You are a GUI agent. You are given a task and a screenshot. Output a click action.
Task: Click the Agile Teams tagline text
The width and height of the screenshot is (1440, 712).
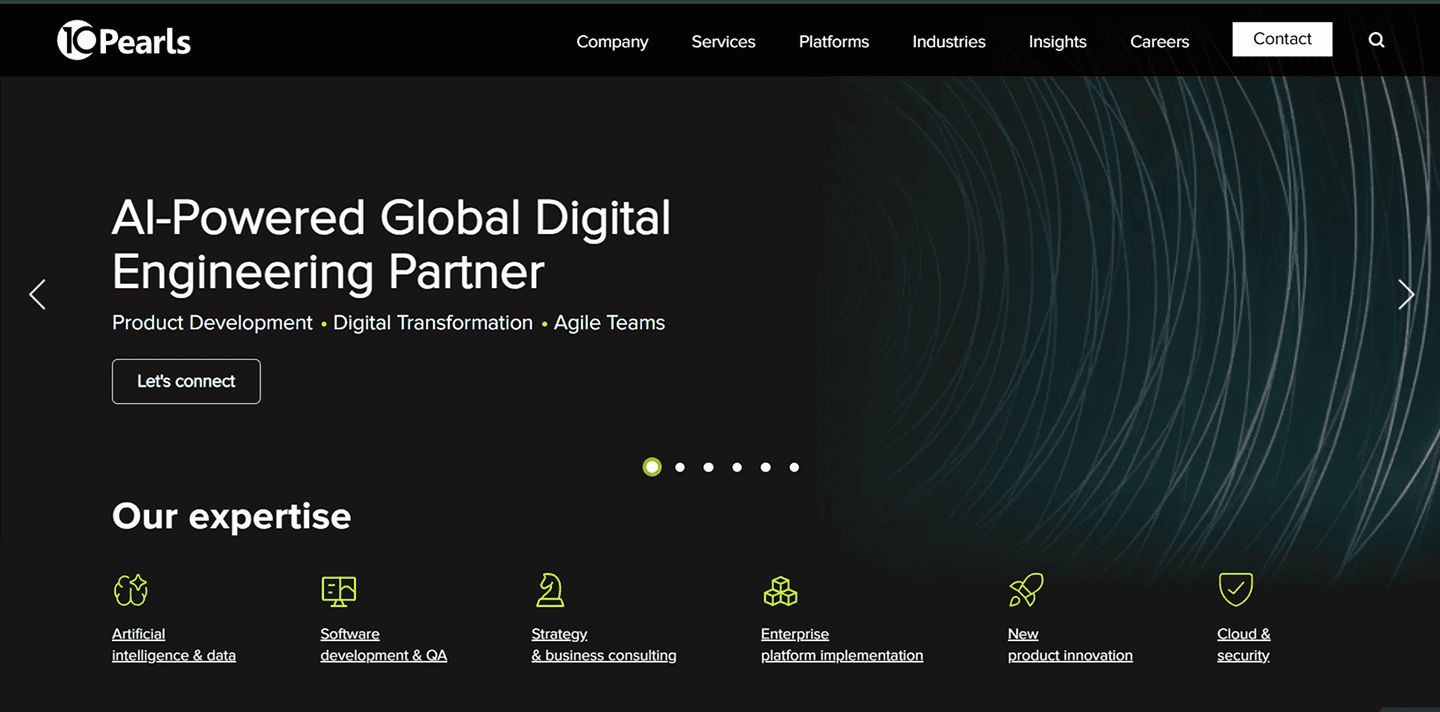(609, 323)
